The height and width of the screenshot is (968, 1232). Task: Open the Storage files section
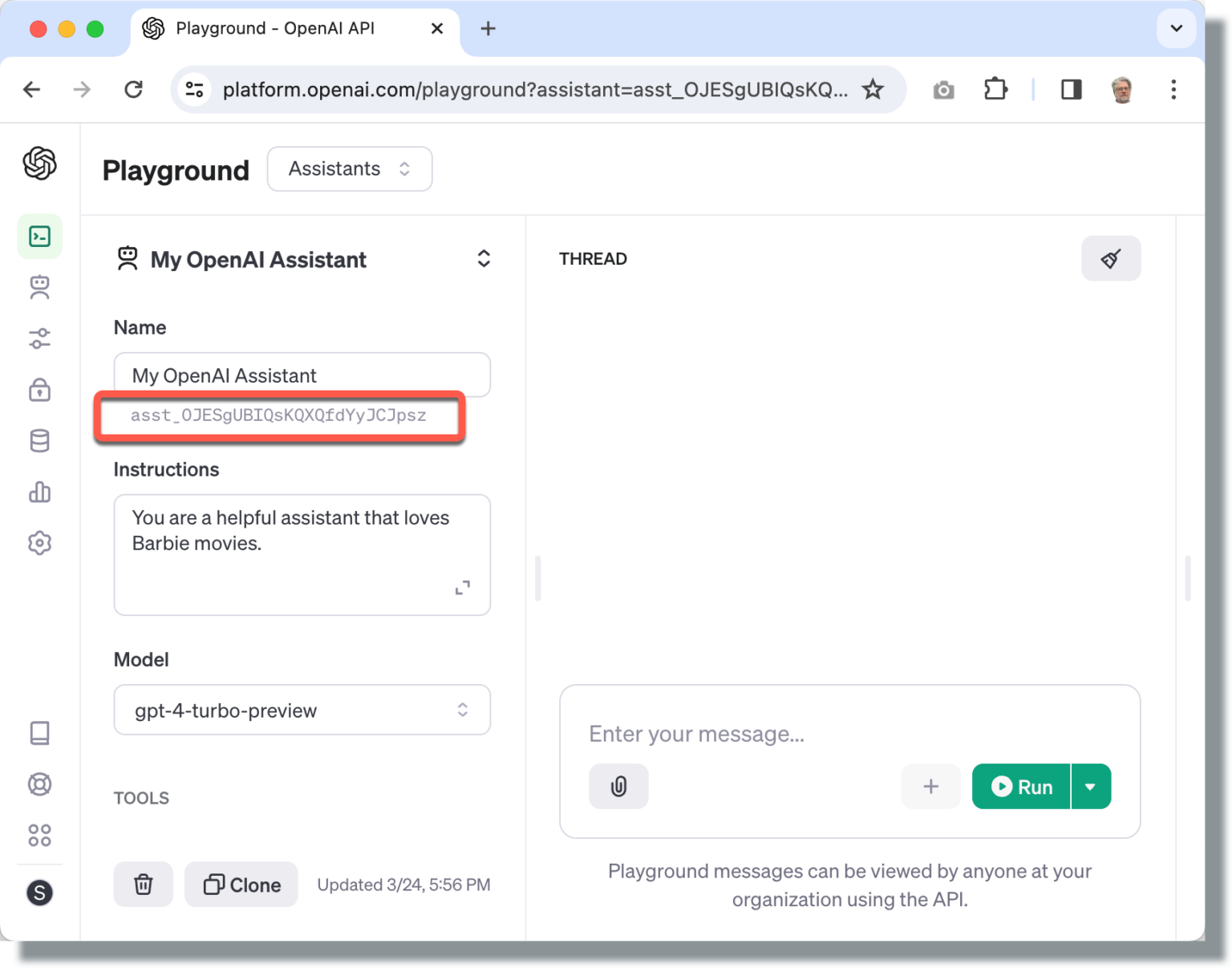point(39,440)
